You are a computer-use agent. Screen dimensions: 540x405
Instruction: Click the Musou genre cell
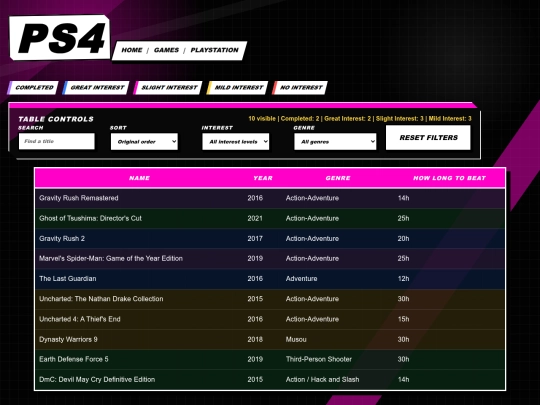pyautogui.click(x=296, y=339)
